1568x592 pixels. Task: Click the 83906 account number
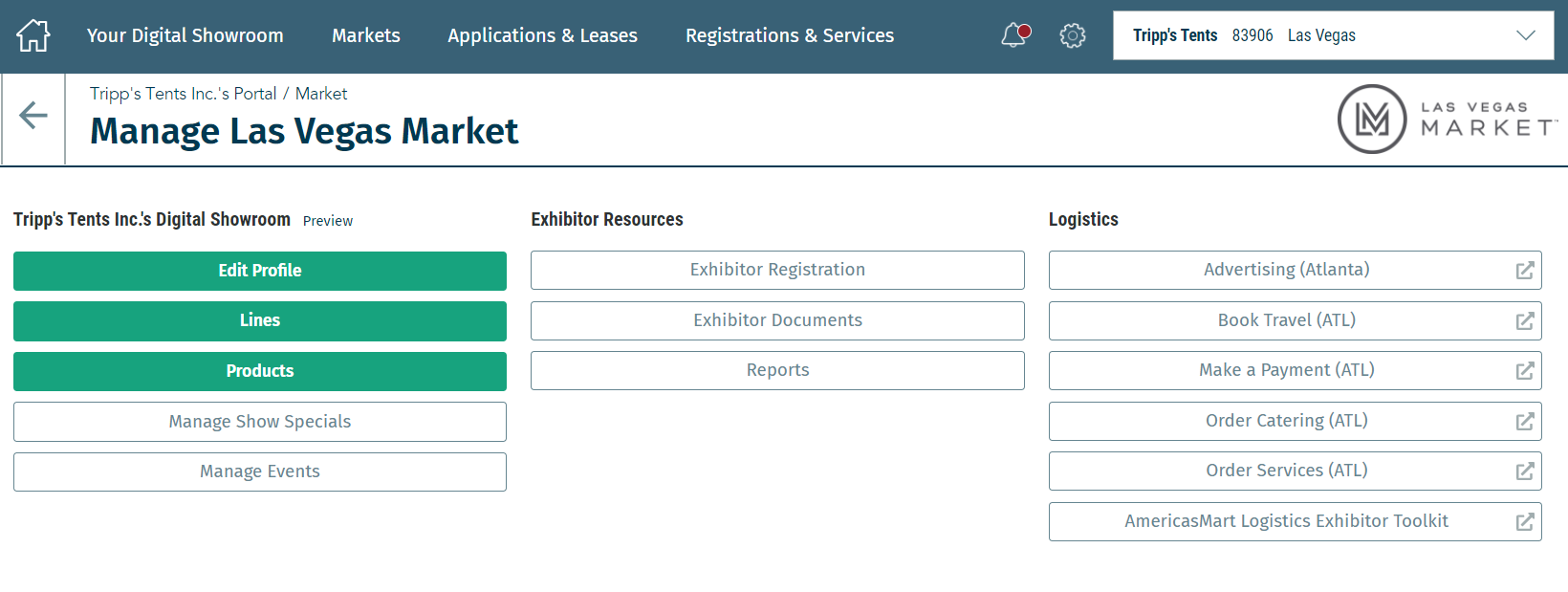[x=1252, y=35]
